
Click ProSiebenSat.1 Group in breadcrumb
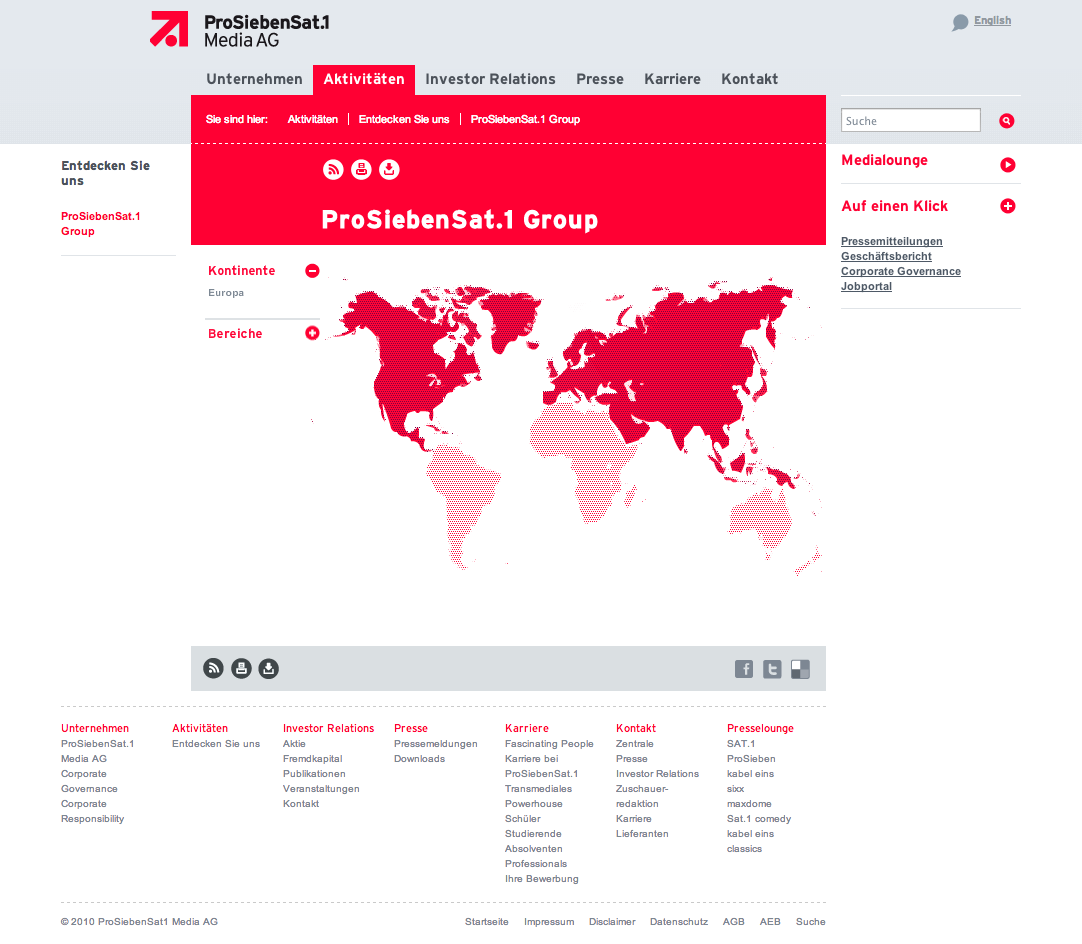[x=525, y=119]
